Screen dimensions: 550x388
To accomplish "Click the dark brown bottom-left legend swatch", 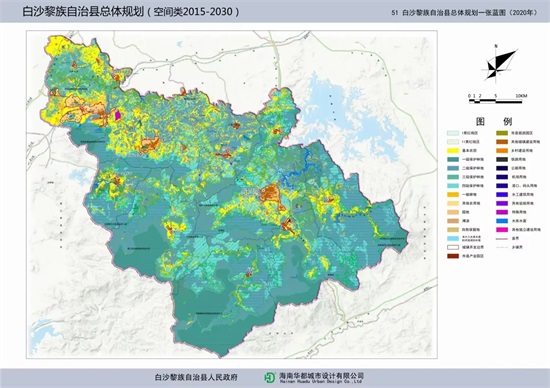I will pos(453,256).
